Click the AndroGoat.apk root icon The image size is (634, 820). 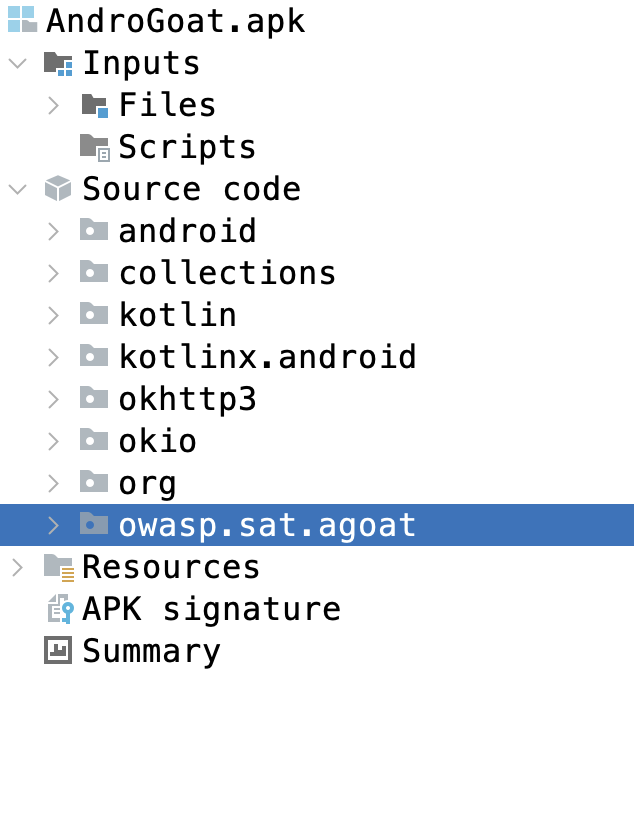point(22,20)
